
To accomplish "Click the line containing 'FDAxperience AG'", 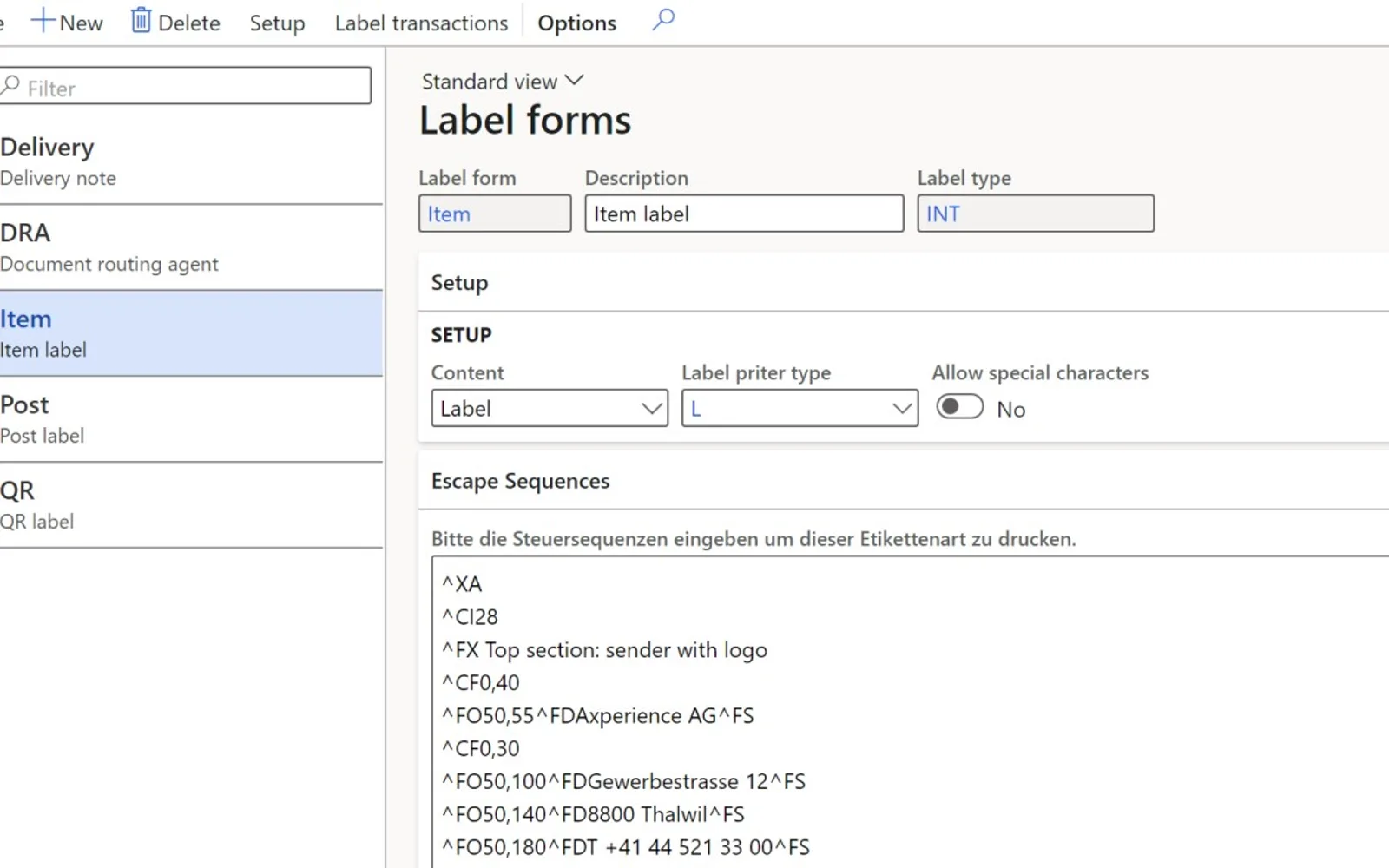I will coord(597,716).
